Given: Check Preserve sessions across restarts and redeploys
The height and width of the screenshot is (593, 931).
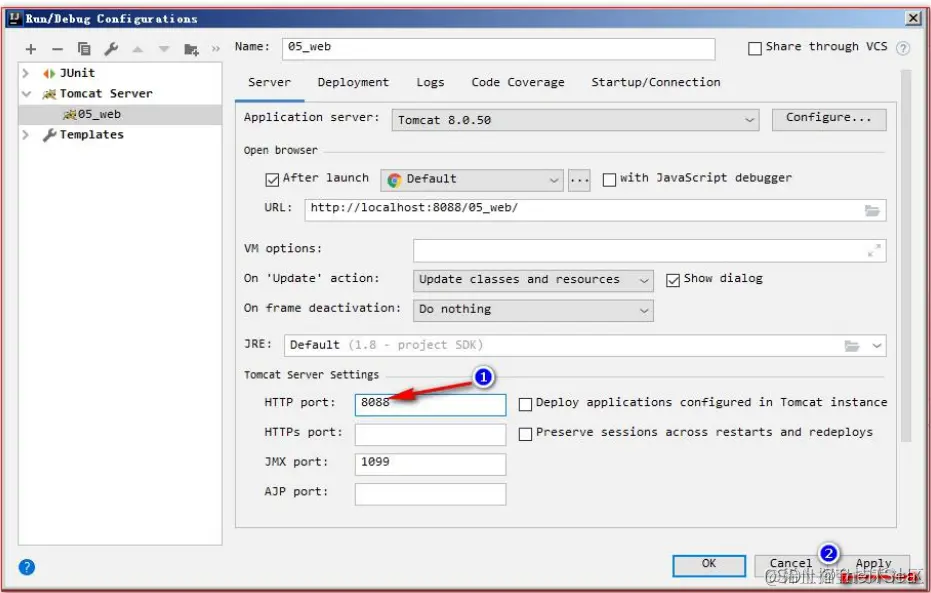Looking at the screenshot, I should pyautogui.click(x=525, y=434).
